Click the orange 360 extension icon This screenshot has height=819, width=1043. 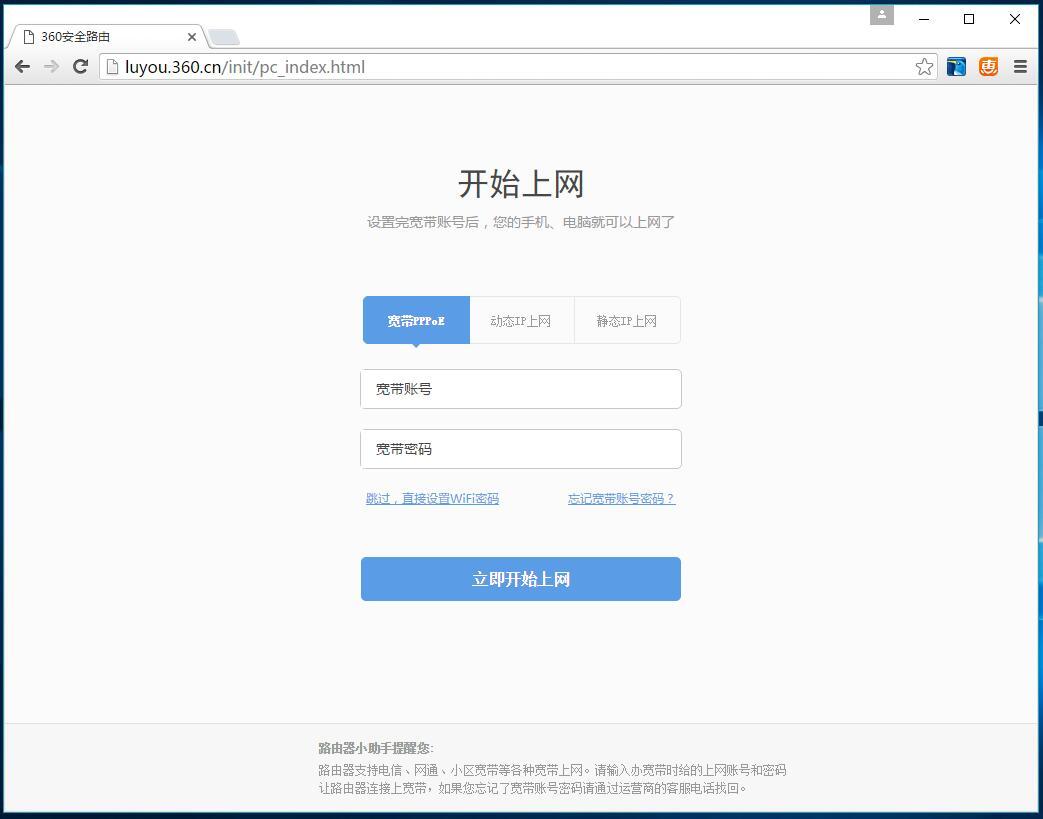coord(988,66)
